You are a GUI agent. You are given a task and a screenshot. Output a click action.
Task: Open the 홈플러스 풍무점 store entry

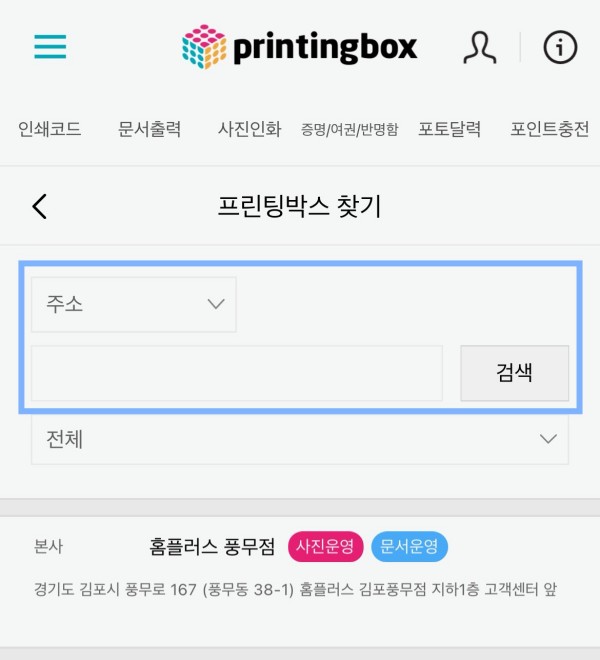212,547
